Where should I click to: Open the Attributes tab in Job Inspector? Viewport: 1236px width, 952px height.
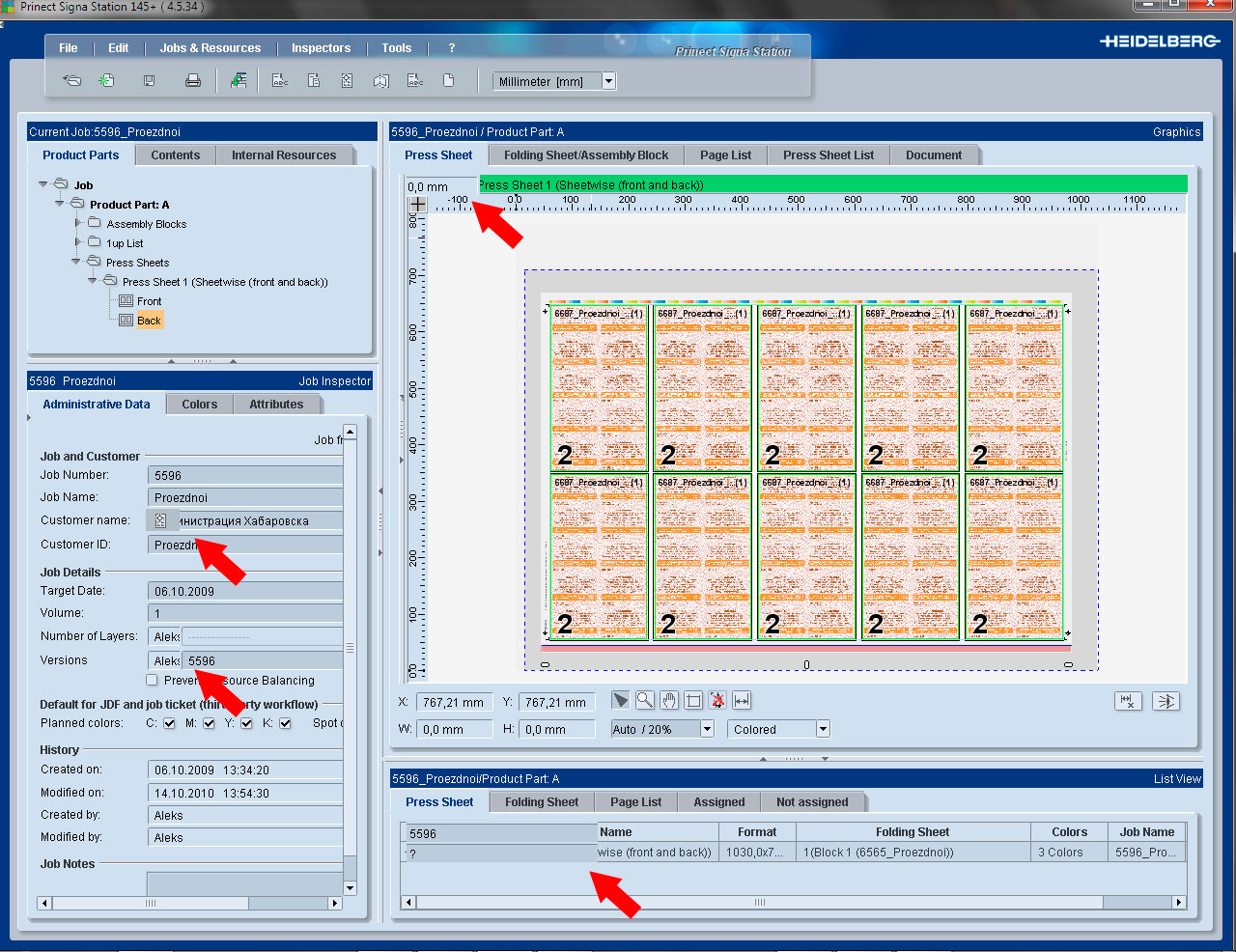pos(276,404)
